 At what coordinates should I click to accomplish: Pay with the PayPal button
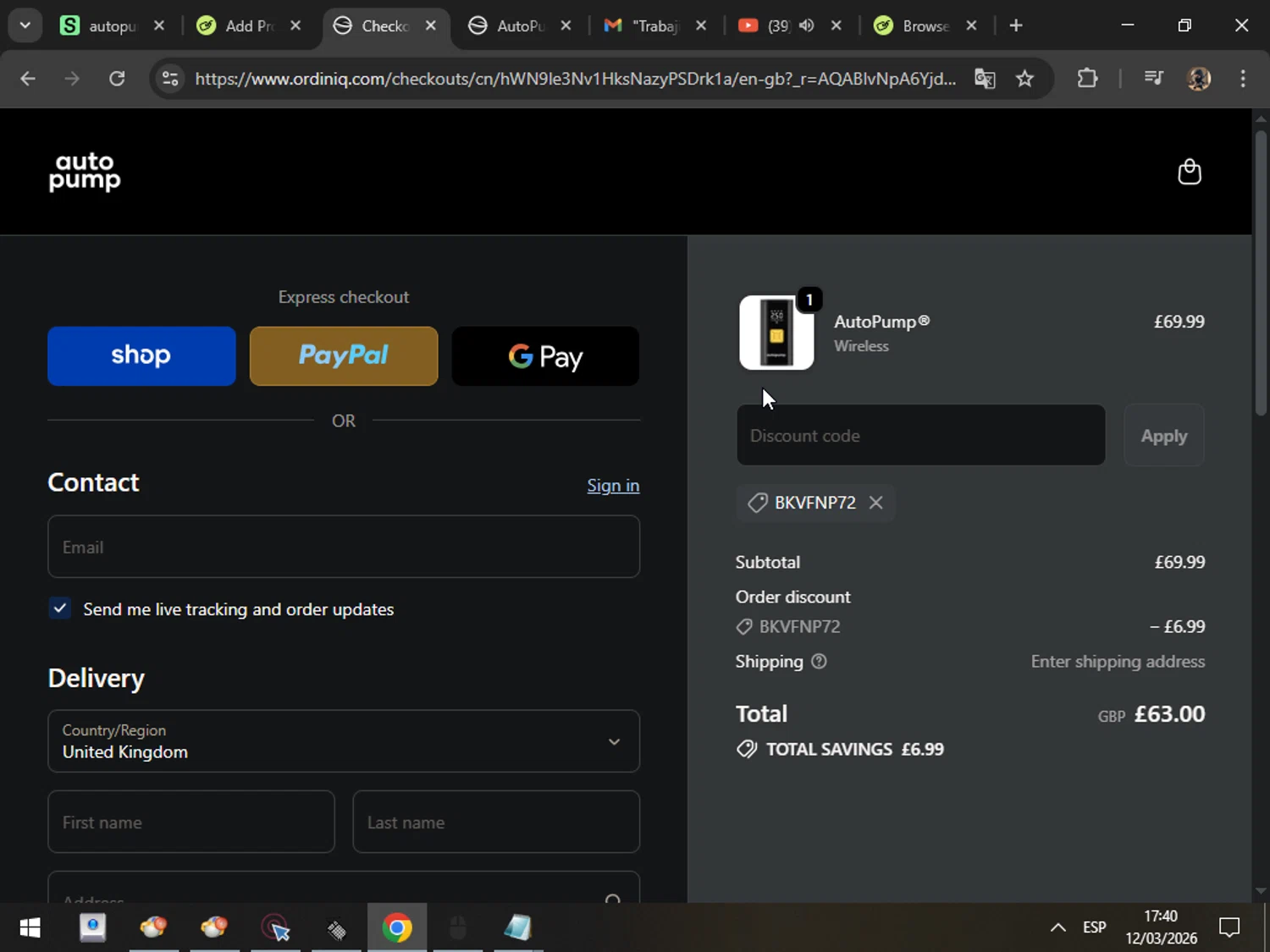[344, 356]
